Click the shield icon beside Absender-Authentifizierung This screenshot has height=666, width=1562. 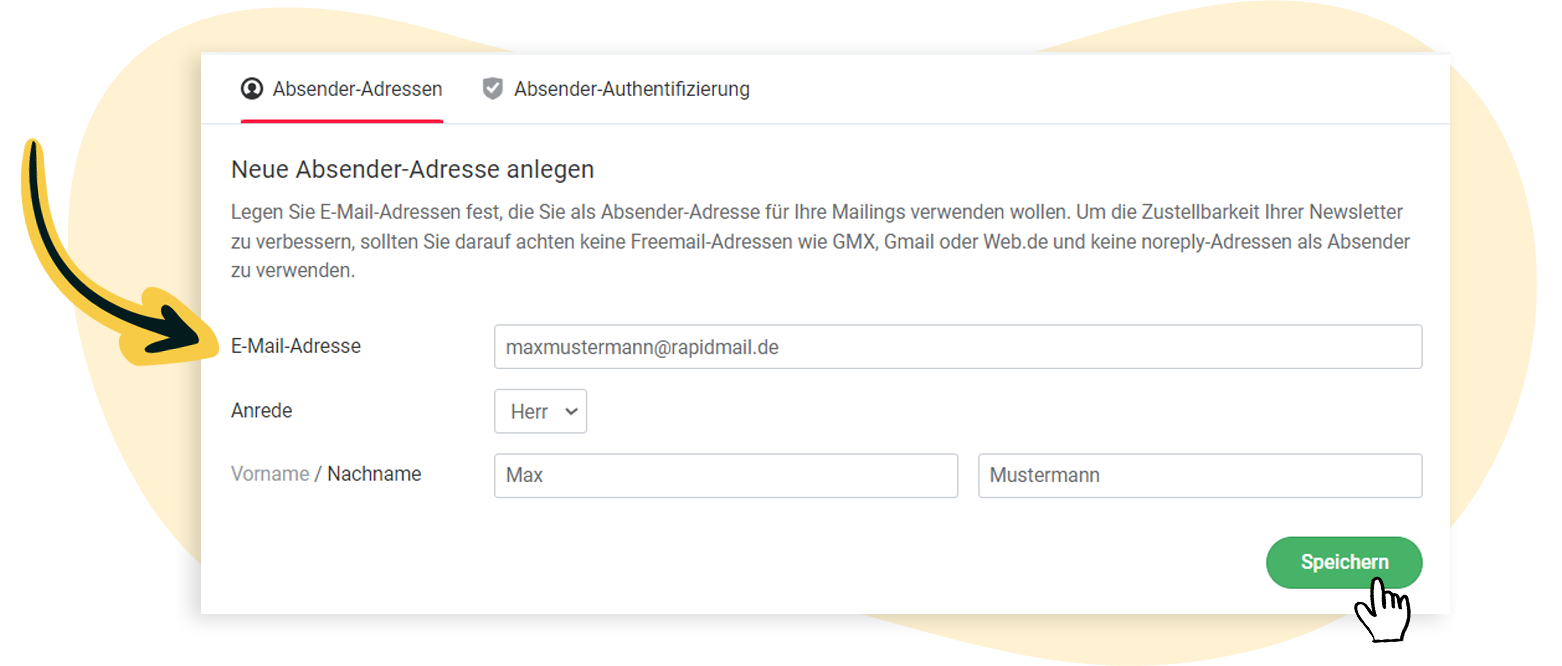492,88
